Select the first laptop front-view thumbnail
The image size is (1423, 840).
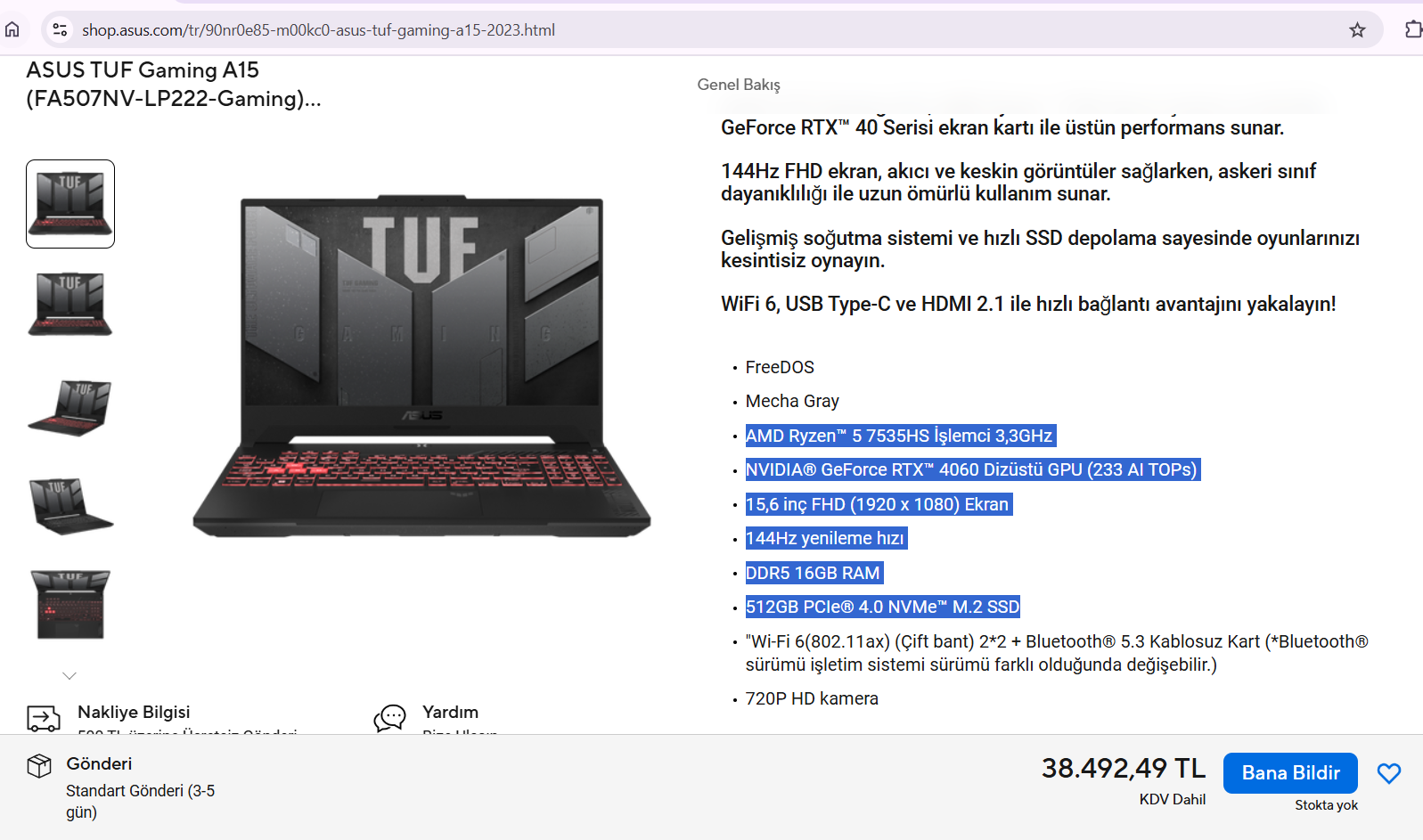tap(70, 204)
